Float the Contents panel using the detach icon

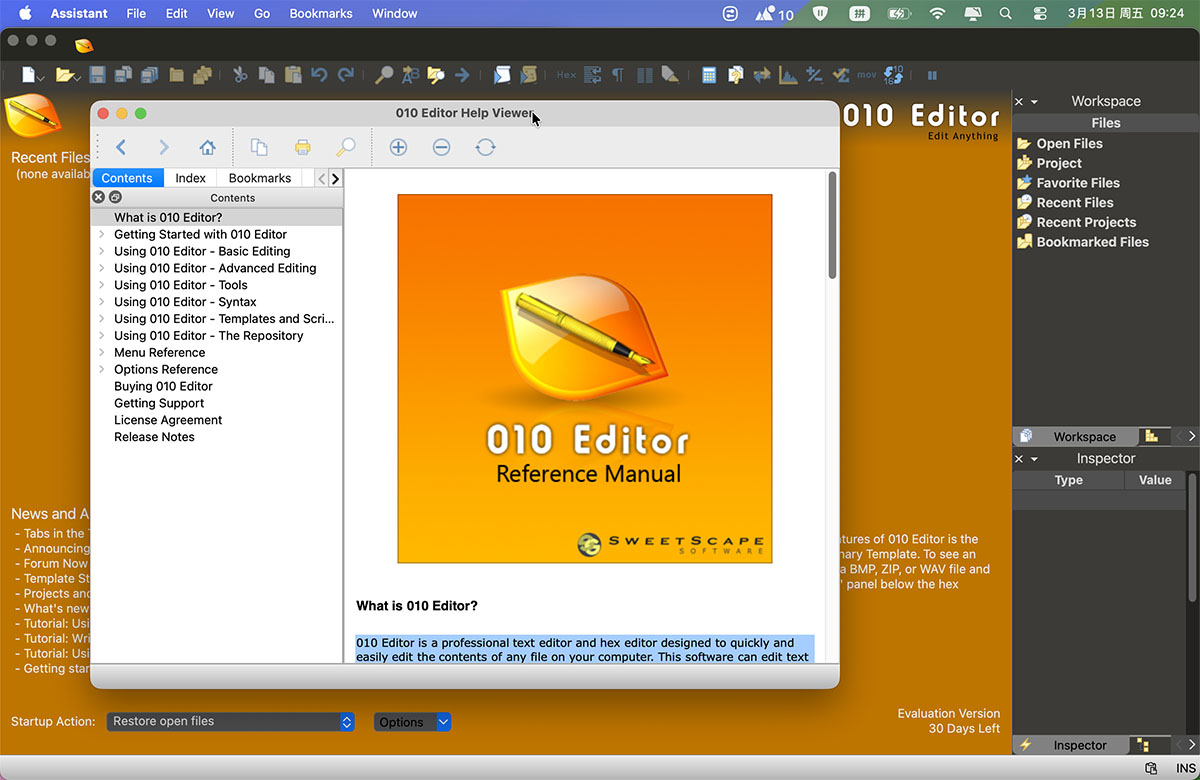[x=115, y=198]
